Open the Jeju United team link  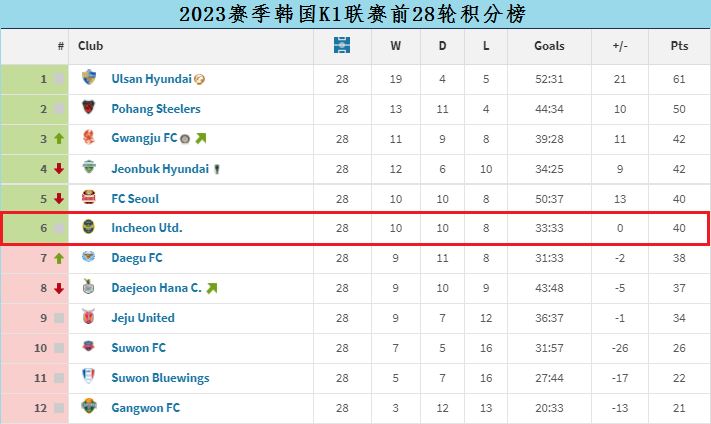point(143,318)
